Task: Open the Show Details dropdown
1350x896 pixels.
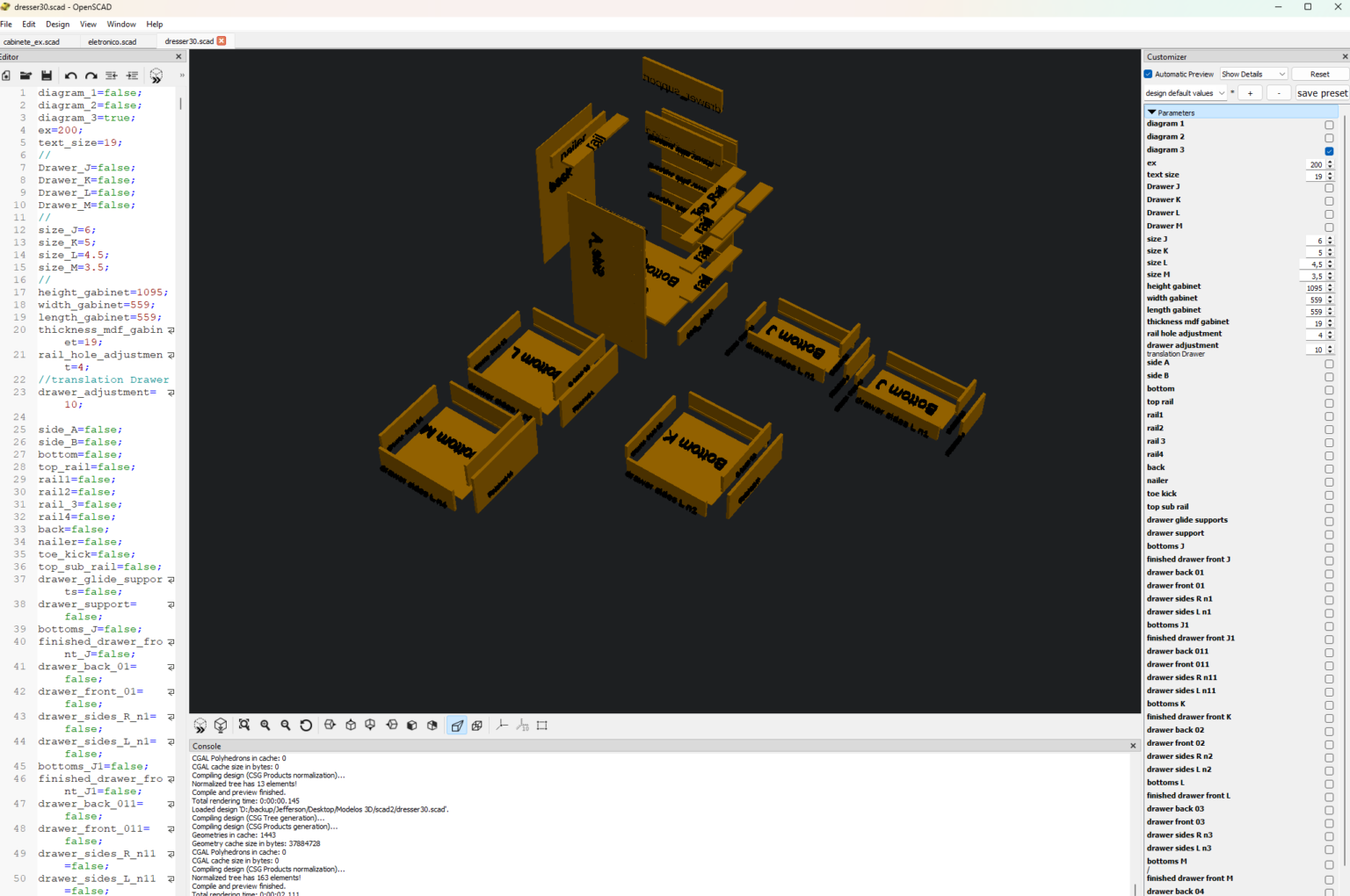Action: coord(1253,74)
